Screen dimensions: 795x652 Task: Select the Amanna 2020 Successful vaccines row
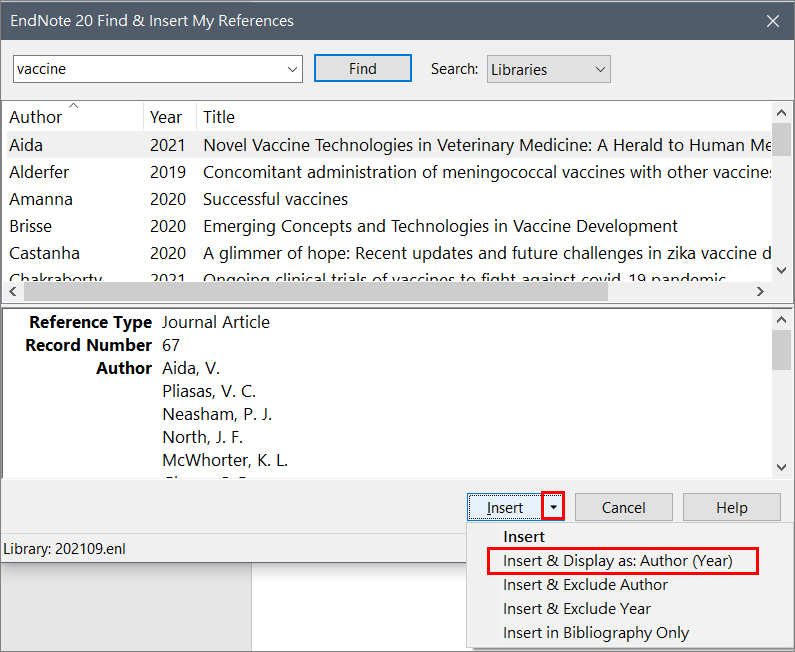click(x=389, y=199)
